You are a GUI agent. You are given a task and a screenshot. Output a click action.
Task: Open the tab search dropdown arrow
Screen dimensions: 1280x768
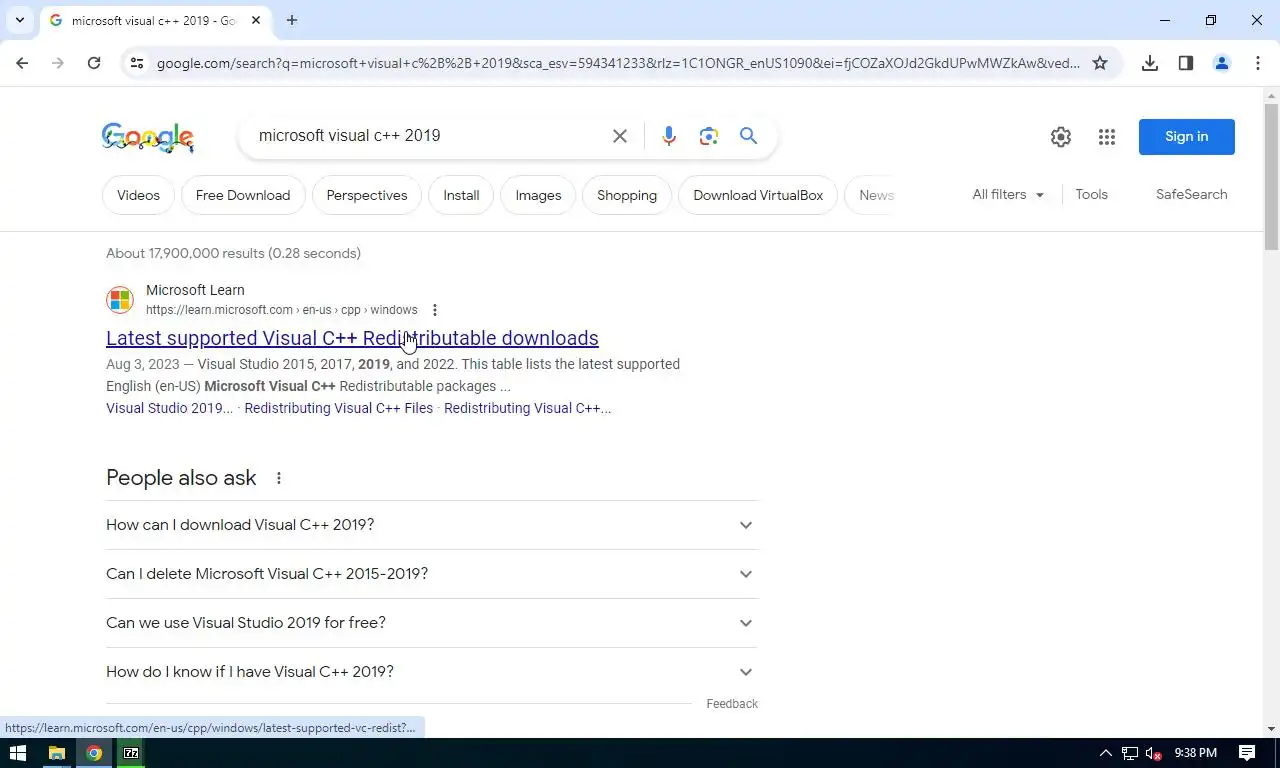click(x=19, y=20)
